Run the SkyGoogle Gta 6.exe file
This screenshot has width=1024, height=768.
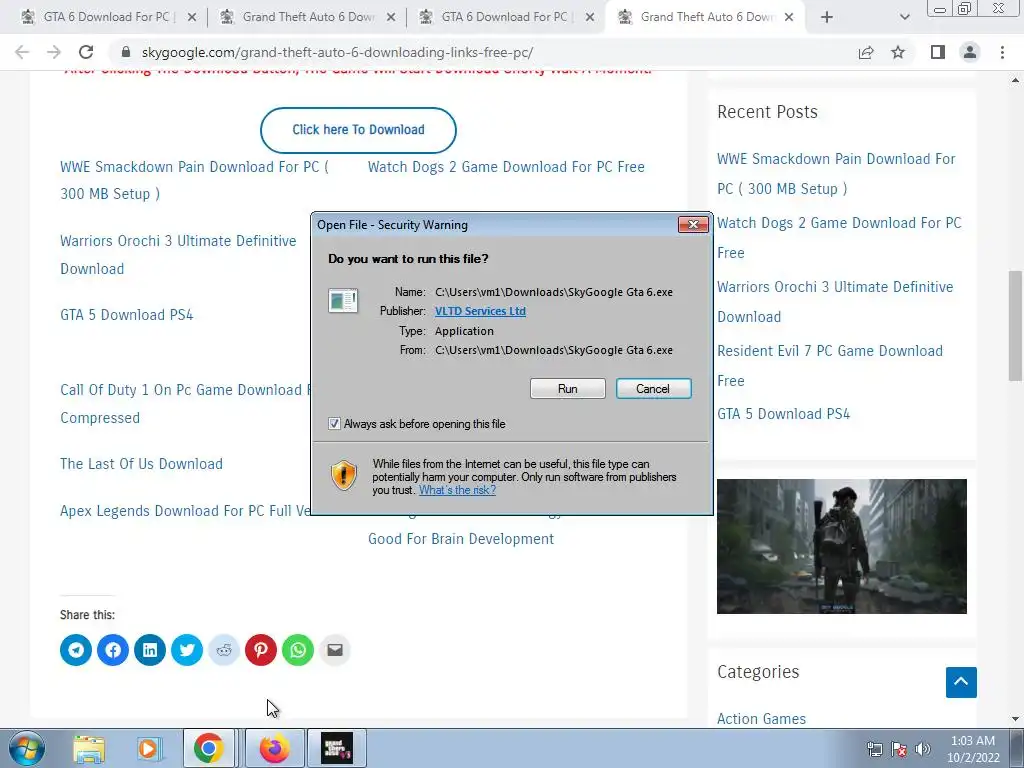[x=568, y=389]
